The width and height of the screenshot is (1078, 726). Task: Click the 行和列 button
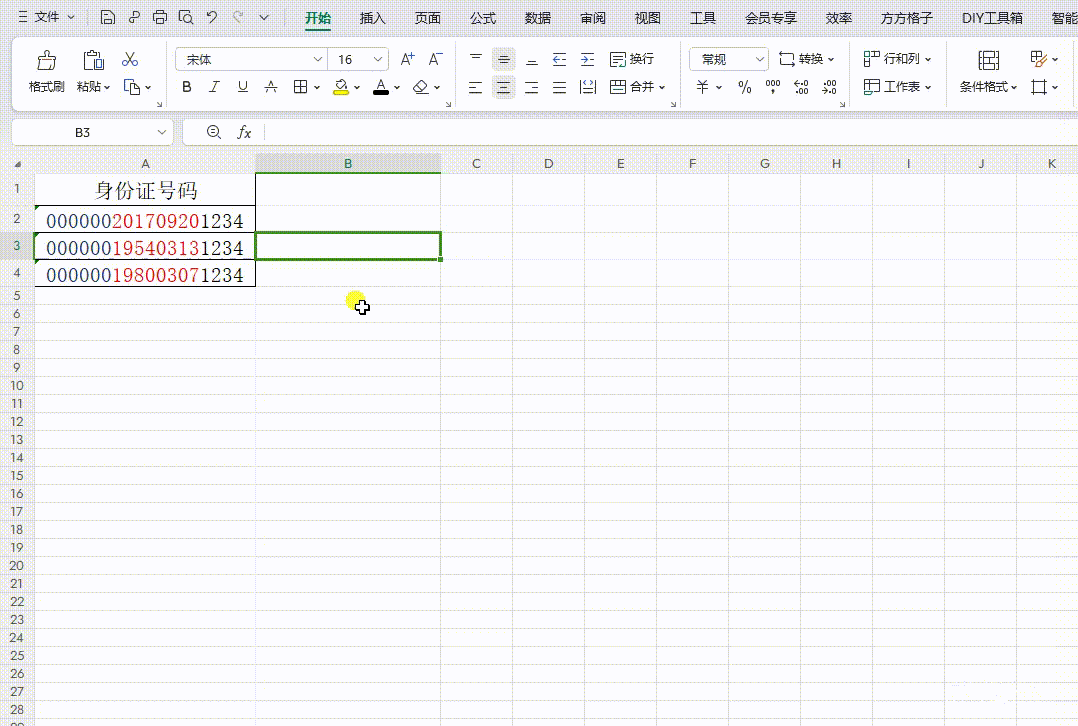pyautogui.click(x=897, y=59)
